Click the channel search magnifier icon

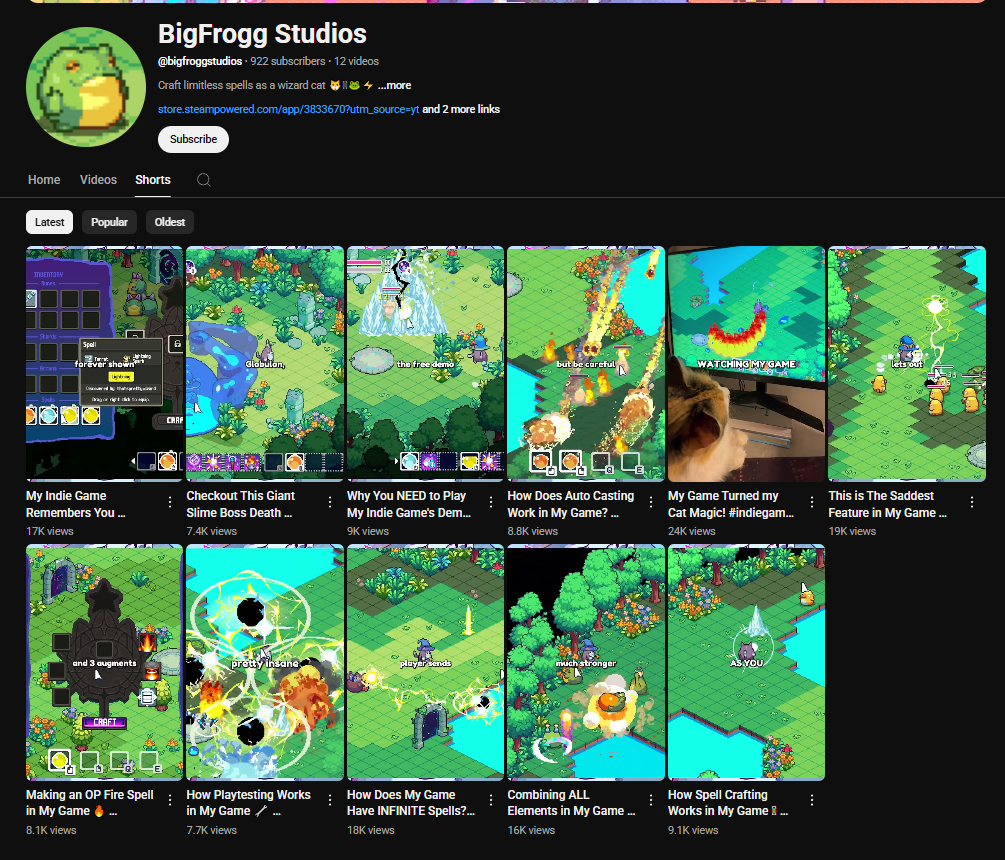click(203, 180)
